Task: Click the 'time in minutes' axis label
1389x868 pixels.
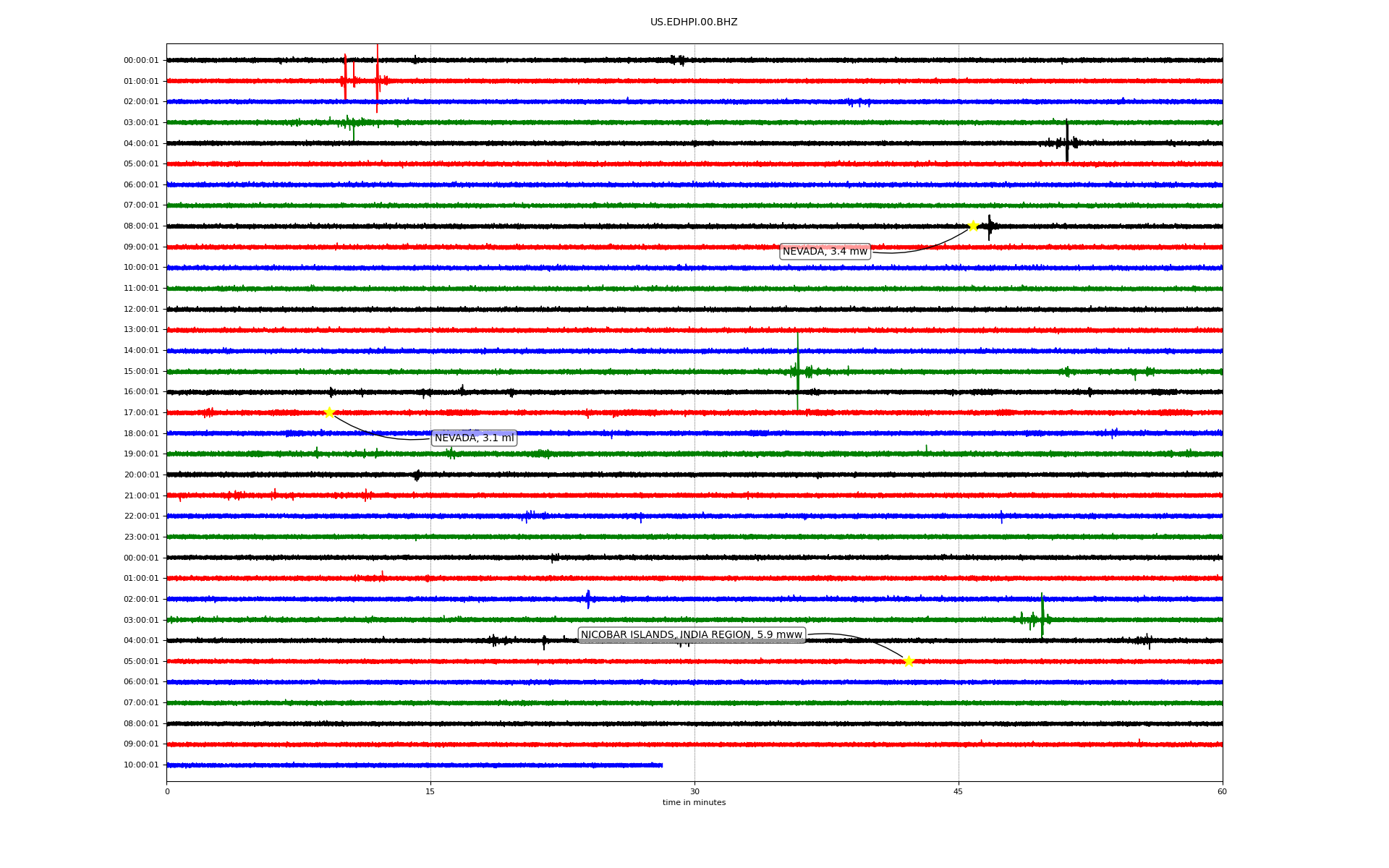Action: coord(694,803)
